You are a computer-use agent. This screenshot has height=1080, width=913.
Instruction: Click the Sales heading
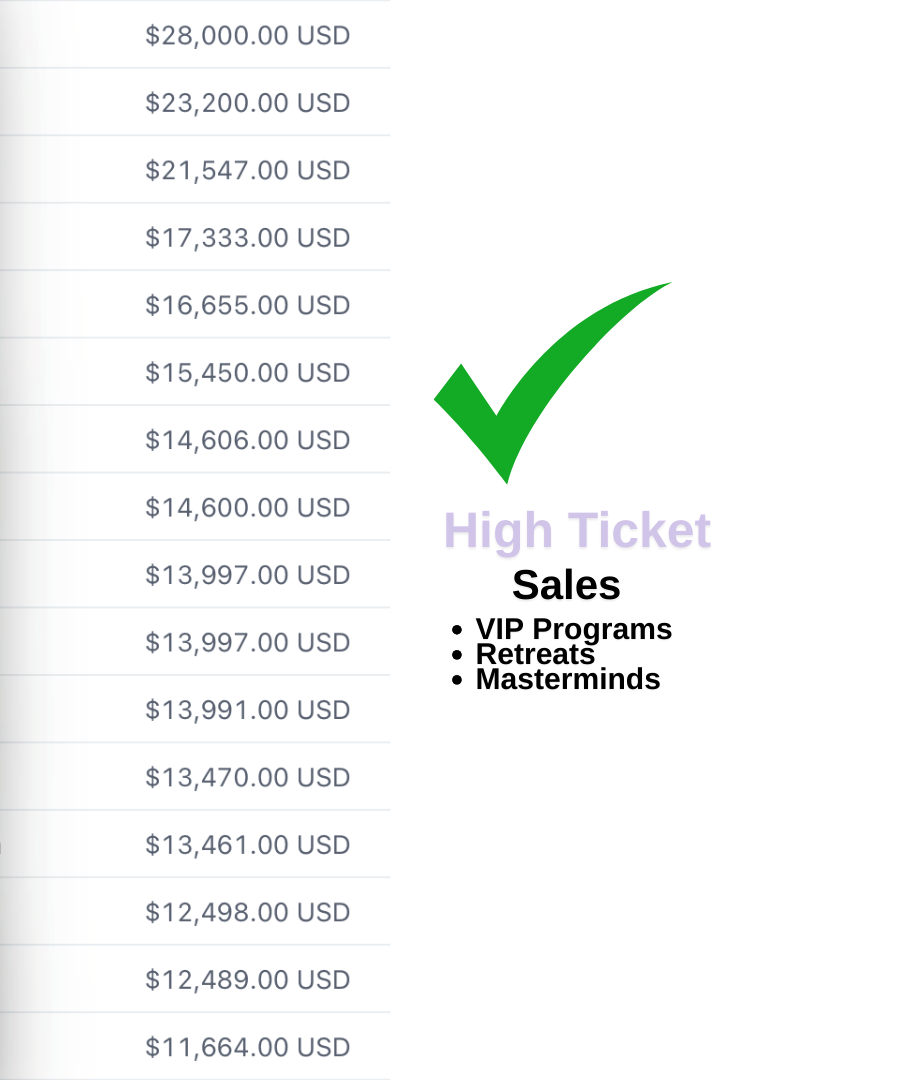coord(566,585)
